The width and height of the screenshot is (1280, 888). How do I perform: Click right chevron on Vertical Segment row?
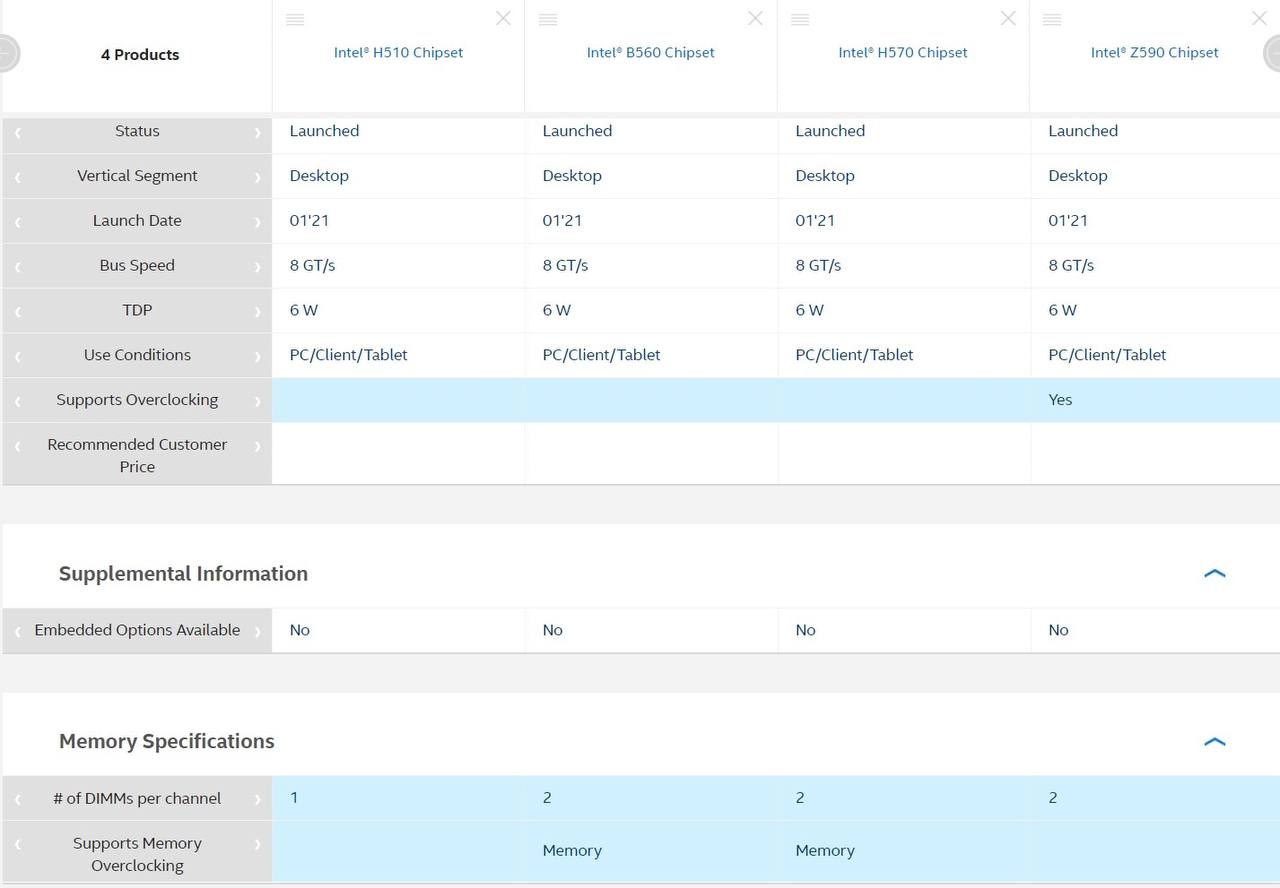coord(257,177)
